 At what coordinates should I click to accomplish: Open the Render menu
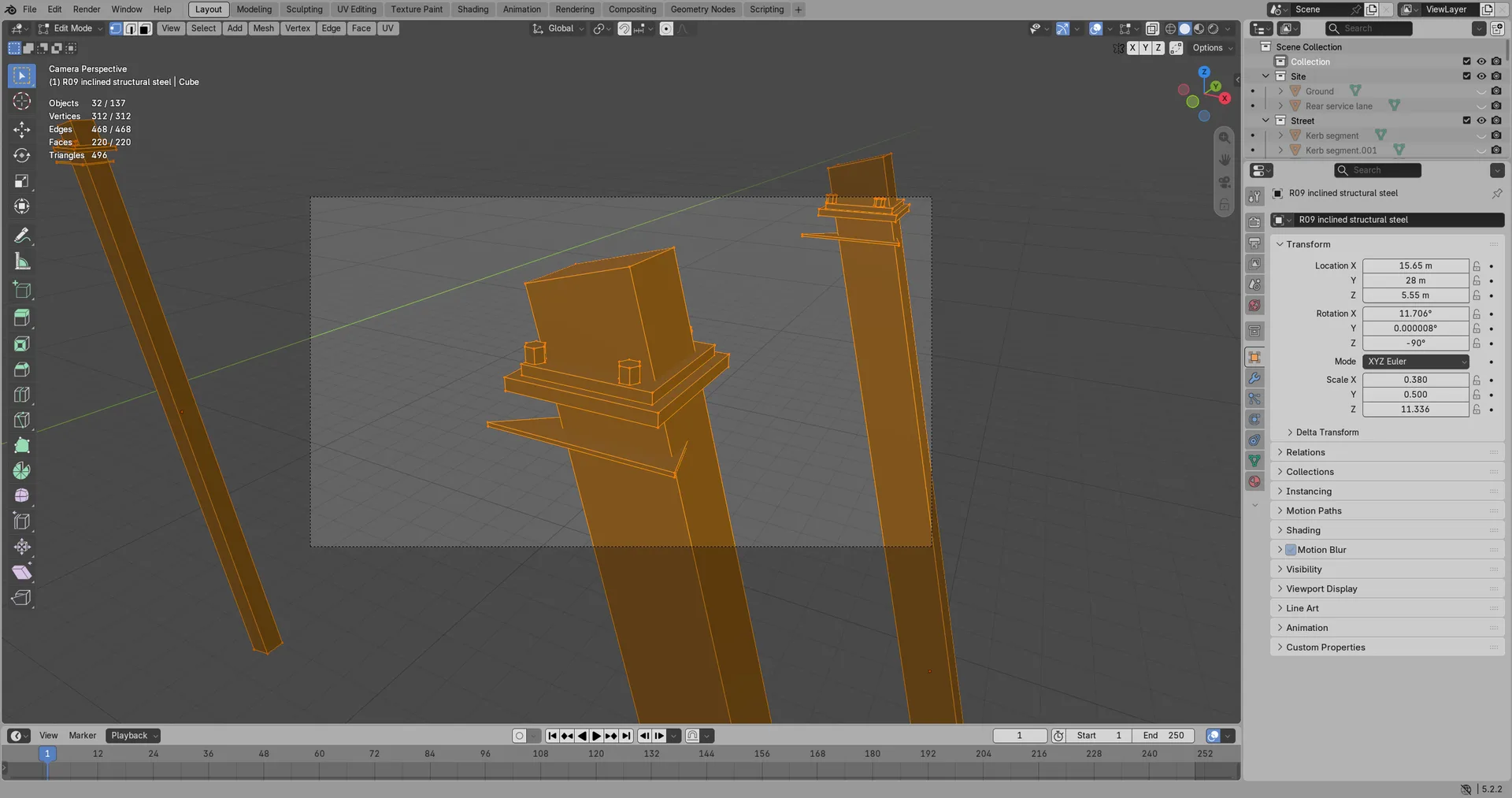[x=87, y=9]
